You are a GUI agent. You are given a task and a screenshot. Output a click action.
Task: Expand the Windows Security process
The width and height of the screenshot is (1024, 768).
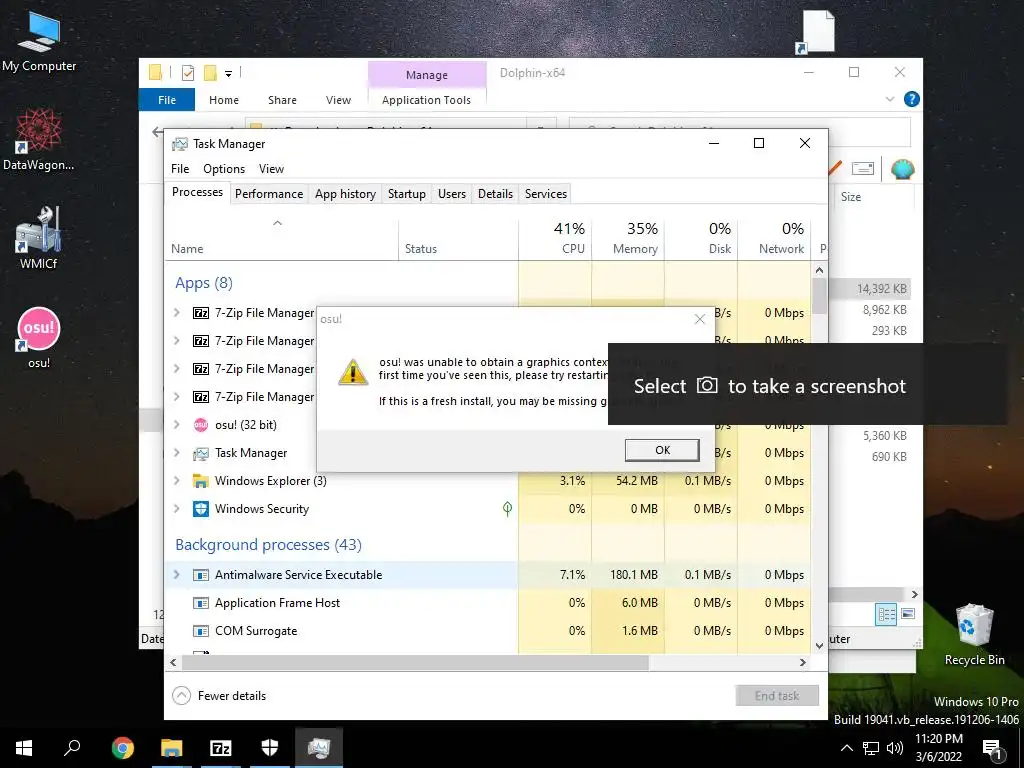(176, 509)
